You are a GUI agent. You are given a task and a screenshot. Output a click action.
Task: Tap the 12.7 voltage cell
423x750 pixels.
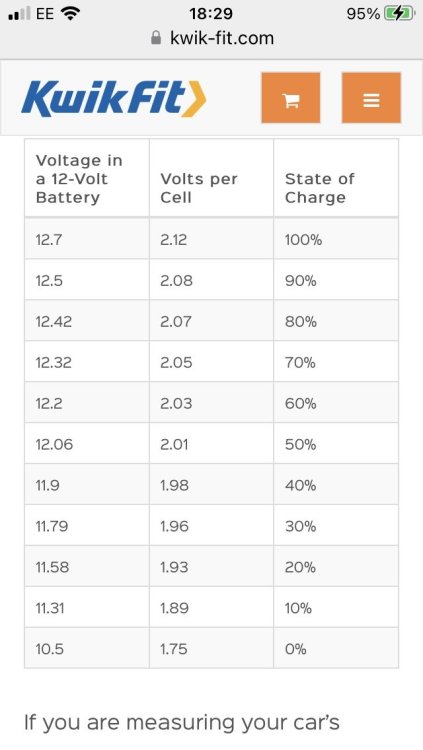(87, 239)
